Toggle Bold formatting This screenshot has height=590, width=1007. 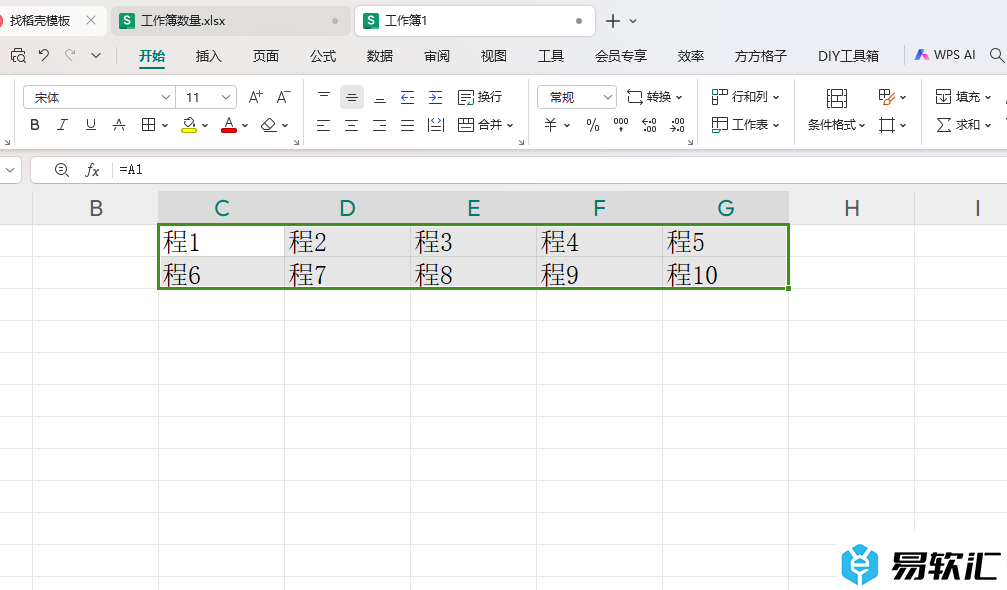click(35, 125)
